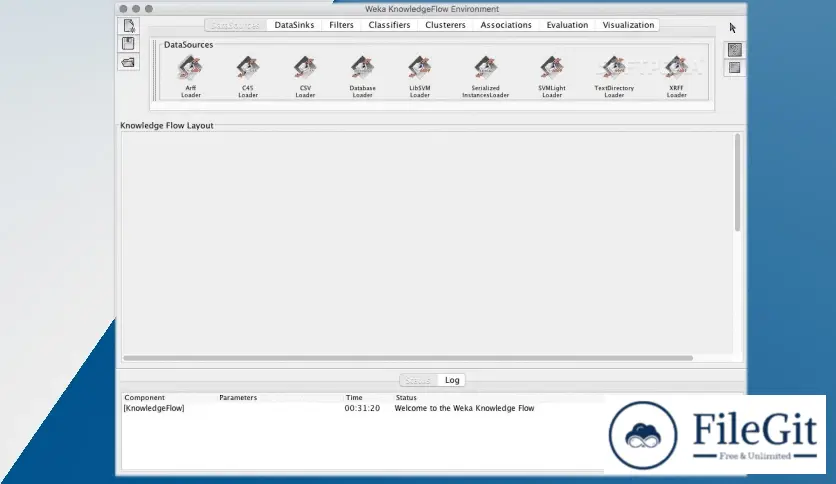Viewport: 836px width, 484px height.
Task: Click the vertical scrollbar of layout canvas
Action: (x=737, y=182)
